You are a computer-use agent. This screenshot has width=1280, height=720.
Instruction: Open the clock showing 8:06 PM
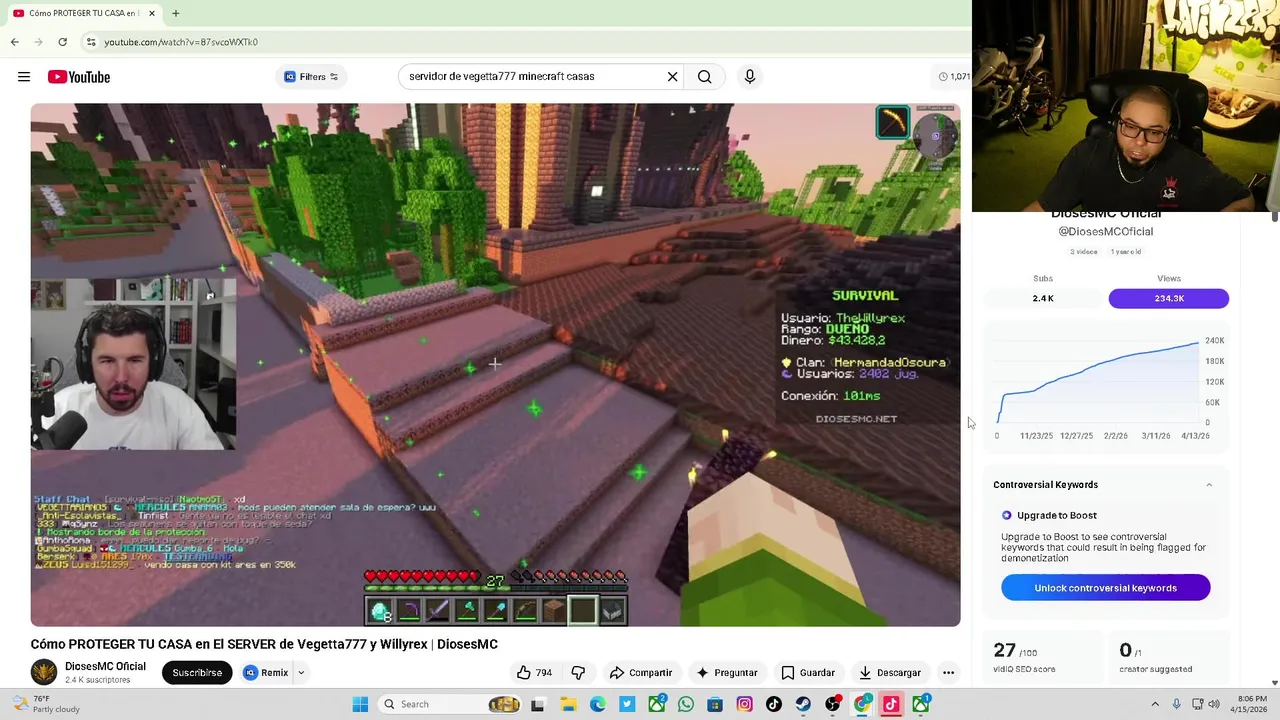point(1252,704)
